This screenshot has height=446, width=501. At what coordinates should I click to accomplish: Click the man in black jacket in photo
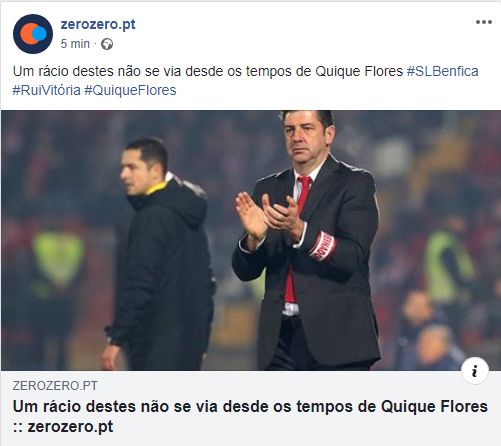point(157,255)
